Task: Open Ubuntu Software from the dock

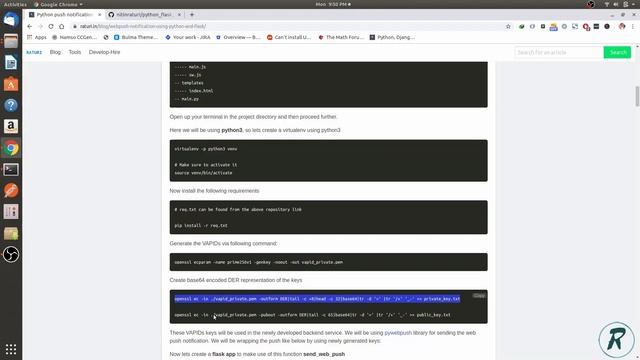Action: 11,84
